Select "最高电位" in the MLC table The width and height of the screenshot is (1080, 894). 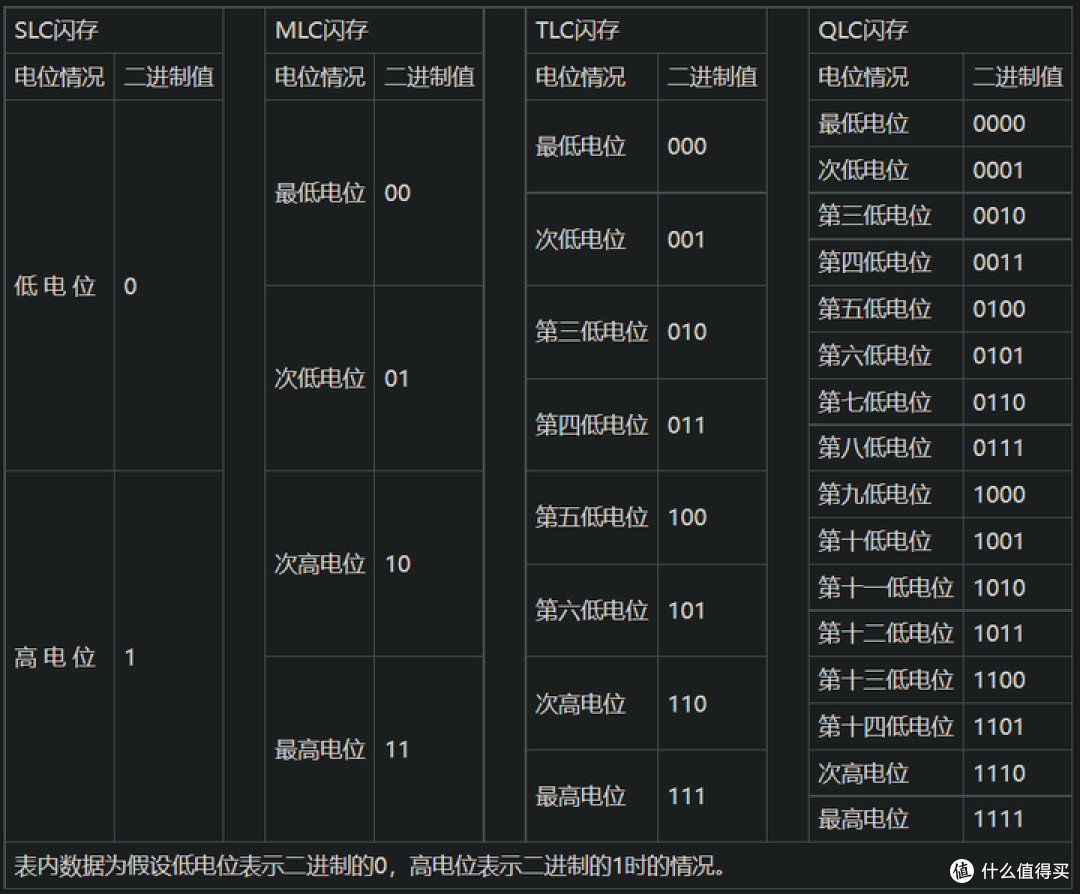320,749
